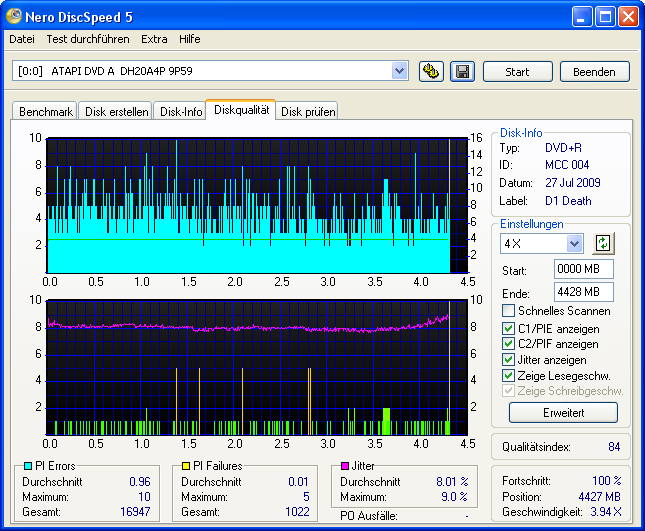
Task: Minimize the Nero DiscSpeed window
Action: pyautogui.click(x=581, y=17)
